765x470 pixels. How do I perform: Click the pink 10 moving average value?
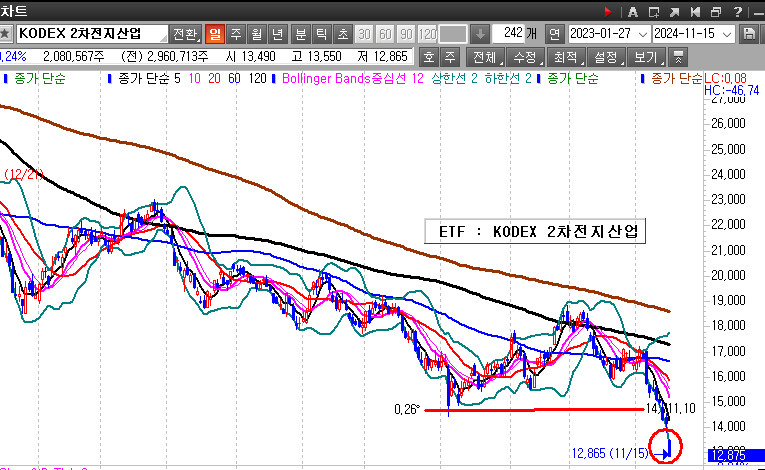[195, 79]
